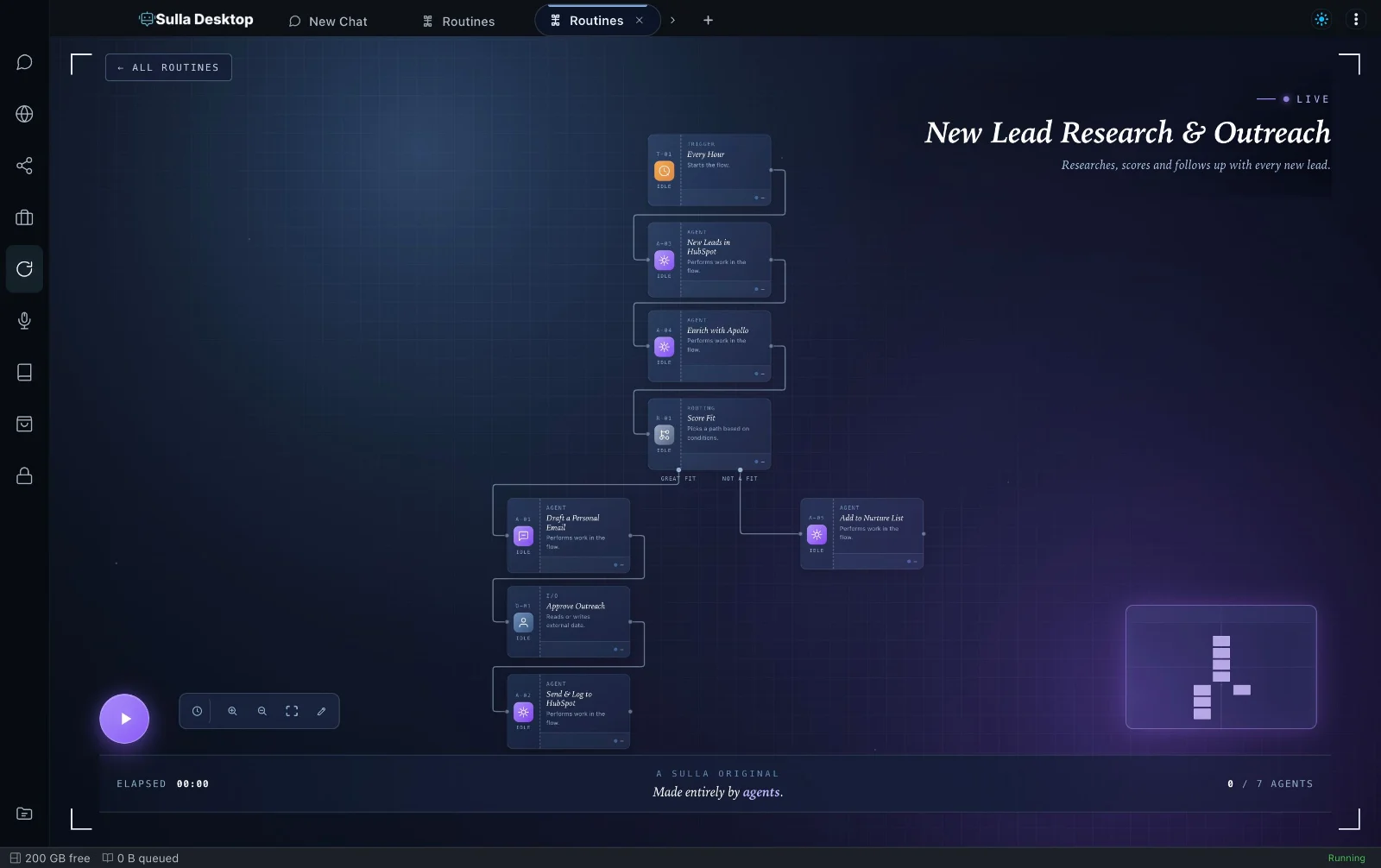This screenshot has width=1381, height=868.
Task: Open the folder icon at sidebar bottom
Action: coord(24,814)
